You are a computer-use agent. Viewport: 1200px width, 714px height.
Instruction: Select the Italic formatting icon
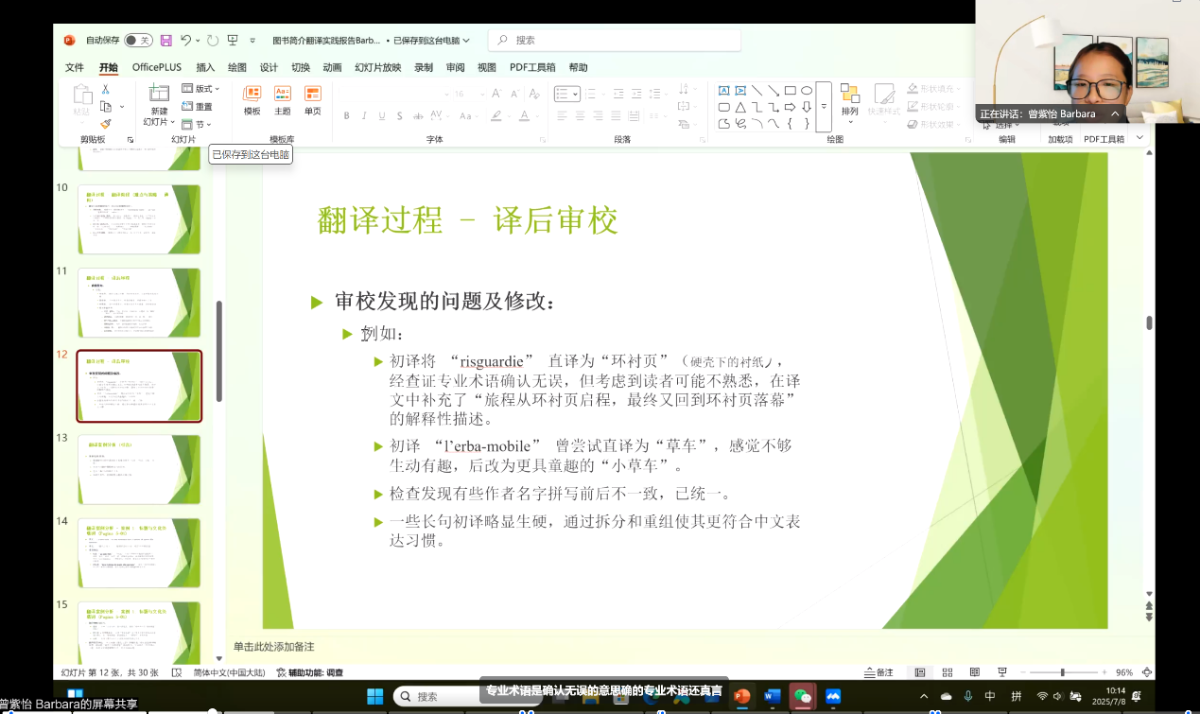[x=364, y=116]
